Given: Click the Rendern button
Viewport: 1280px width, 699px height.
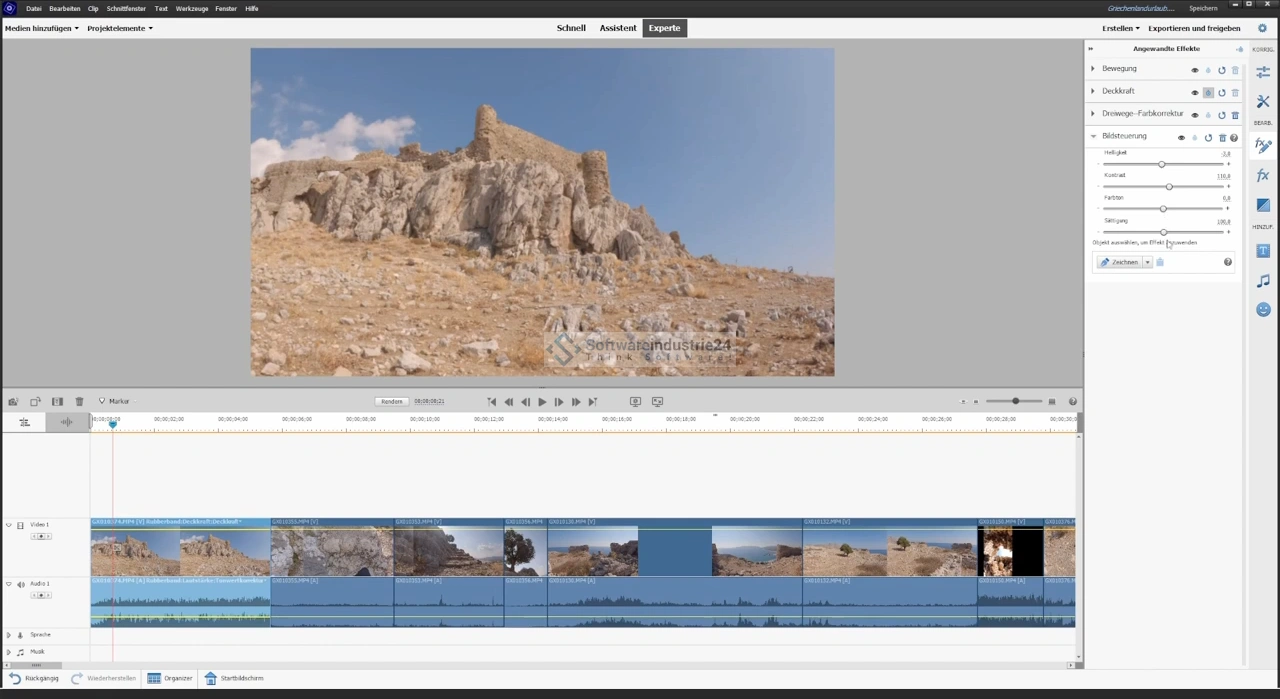Looking at the screenshot, I should 392,401.
